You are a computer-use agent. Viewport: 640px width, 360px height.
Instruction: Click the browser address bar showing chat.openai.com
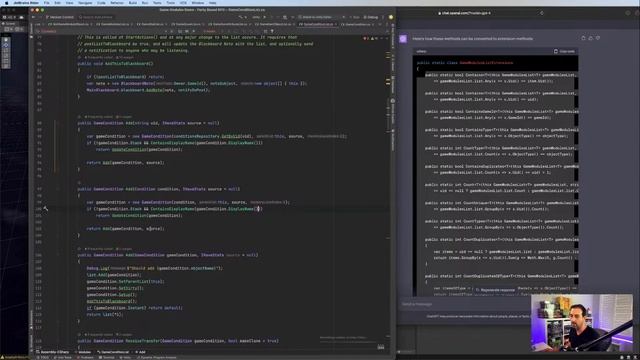[465, 13]
